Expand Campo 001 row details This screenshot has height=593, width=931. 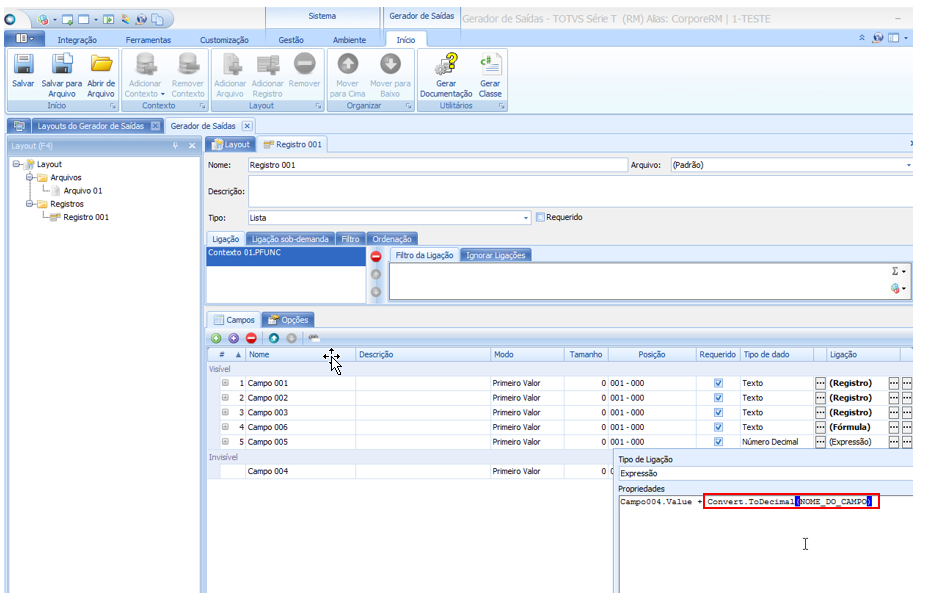[226, 383]
